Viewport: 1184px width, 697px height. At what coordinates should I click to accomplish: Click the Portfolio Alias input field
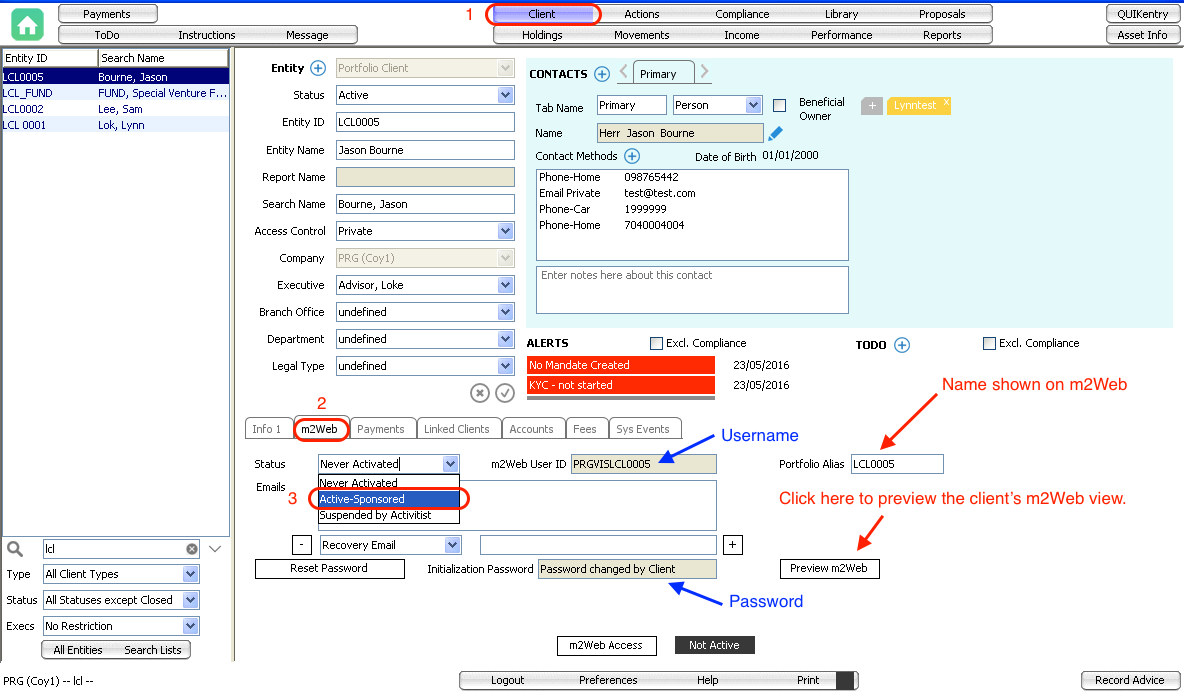[896, 464]
